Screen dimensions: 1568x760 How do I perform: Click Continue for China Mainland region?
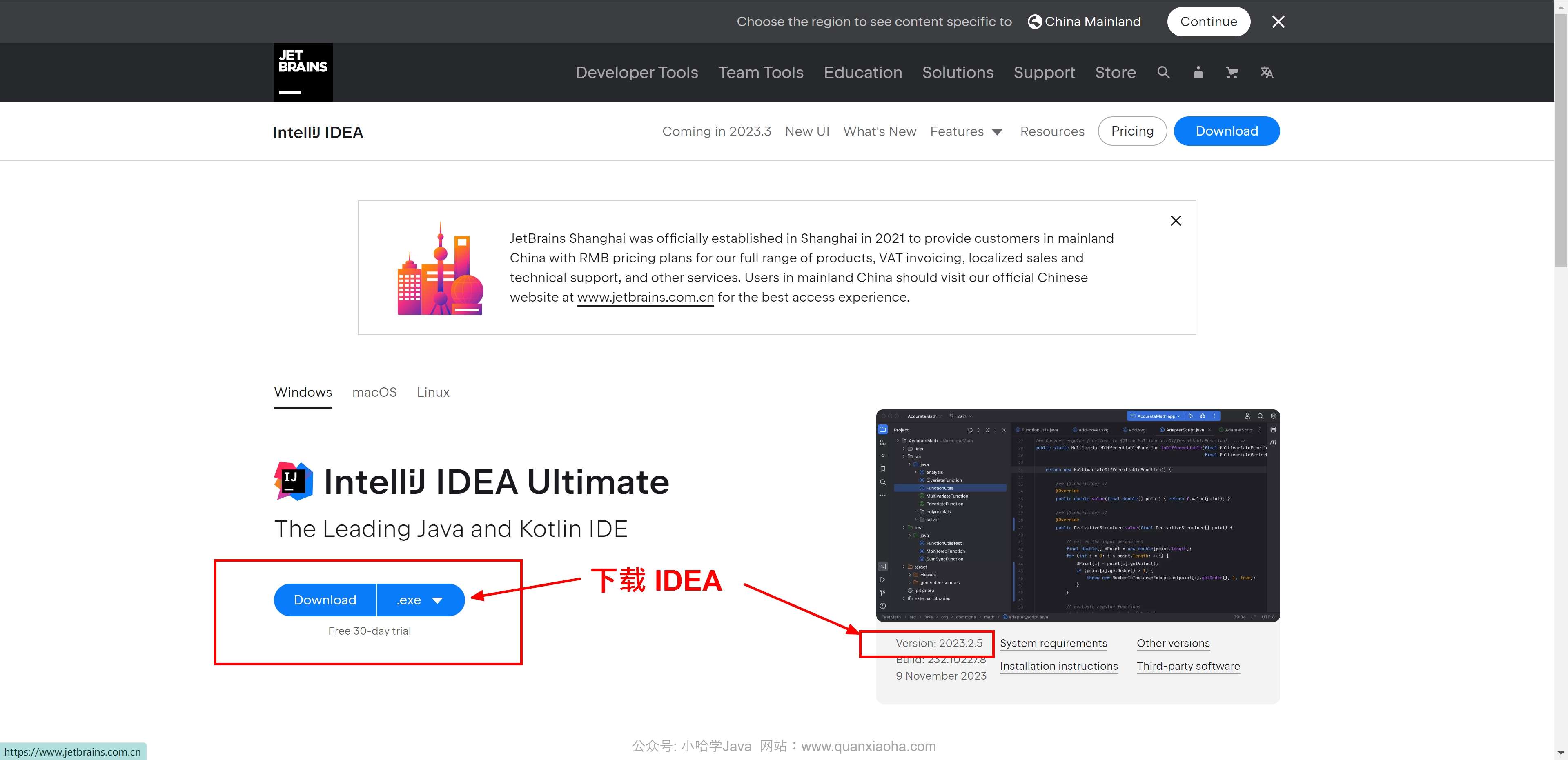(1208, 22)
